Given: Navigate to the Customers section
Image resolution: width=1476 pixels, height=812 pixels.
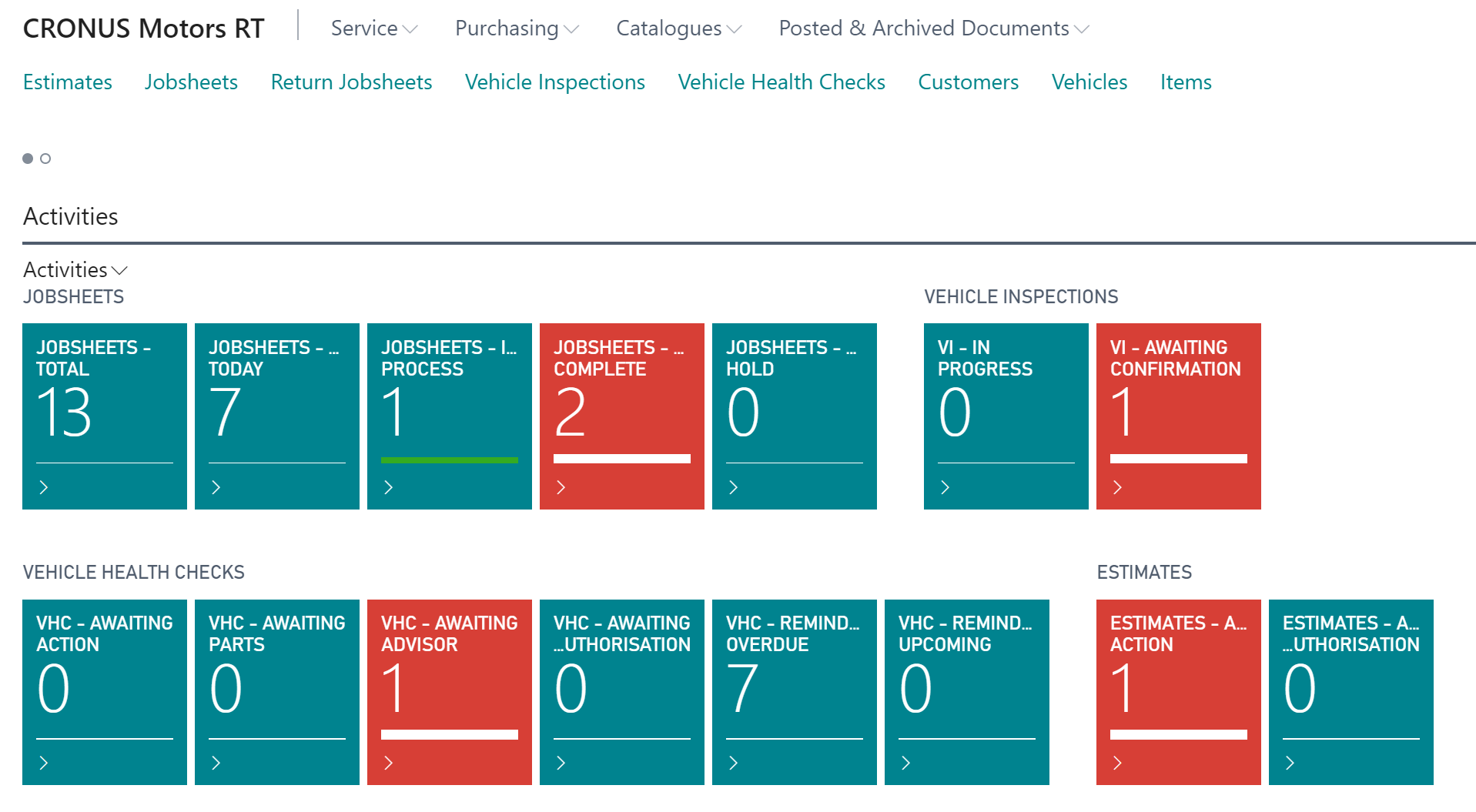Looking at the screenshot, I should tap(968, 82).
